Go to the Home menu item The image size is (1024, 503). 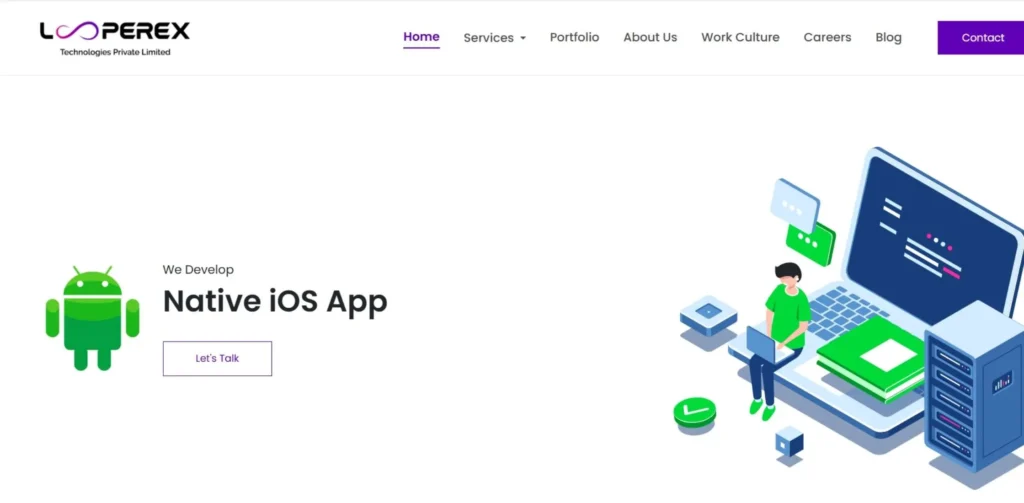pos(421,37)
